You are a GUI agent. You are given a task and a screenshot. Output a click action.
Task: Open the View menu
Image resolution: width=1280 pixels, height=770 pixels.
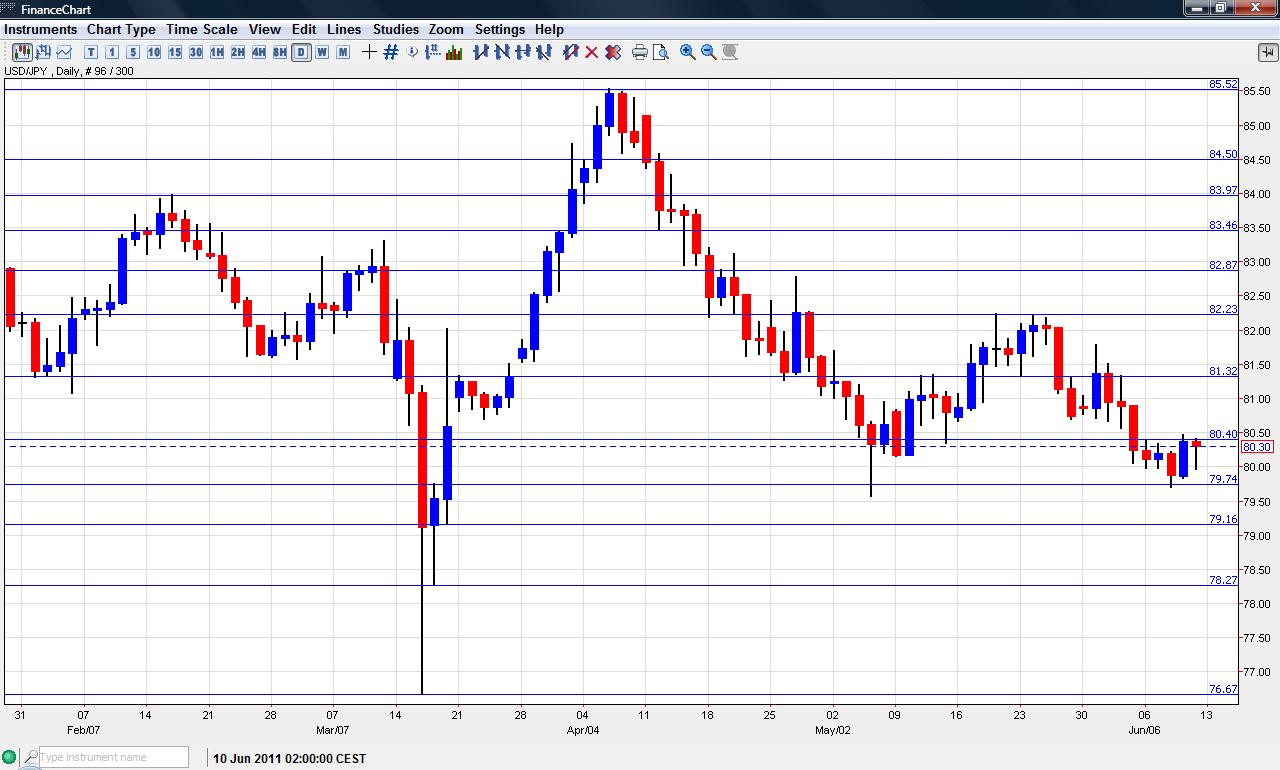point(265,29)
